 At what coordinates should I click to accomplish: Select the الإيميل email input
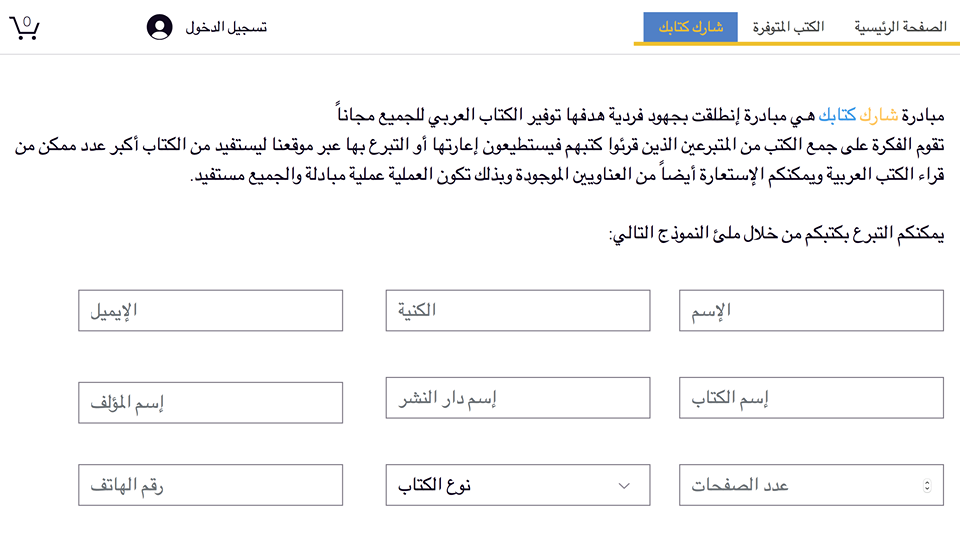click(x=210, y=310)
